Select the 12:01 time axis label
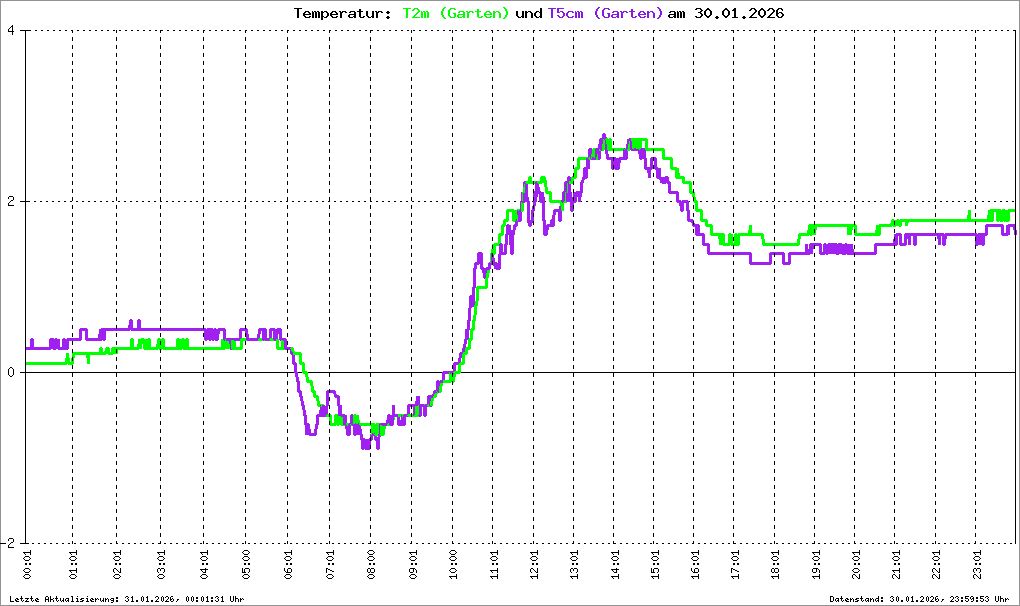 coord(534,565)
